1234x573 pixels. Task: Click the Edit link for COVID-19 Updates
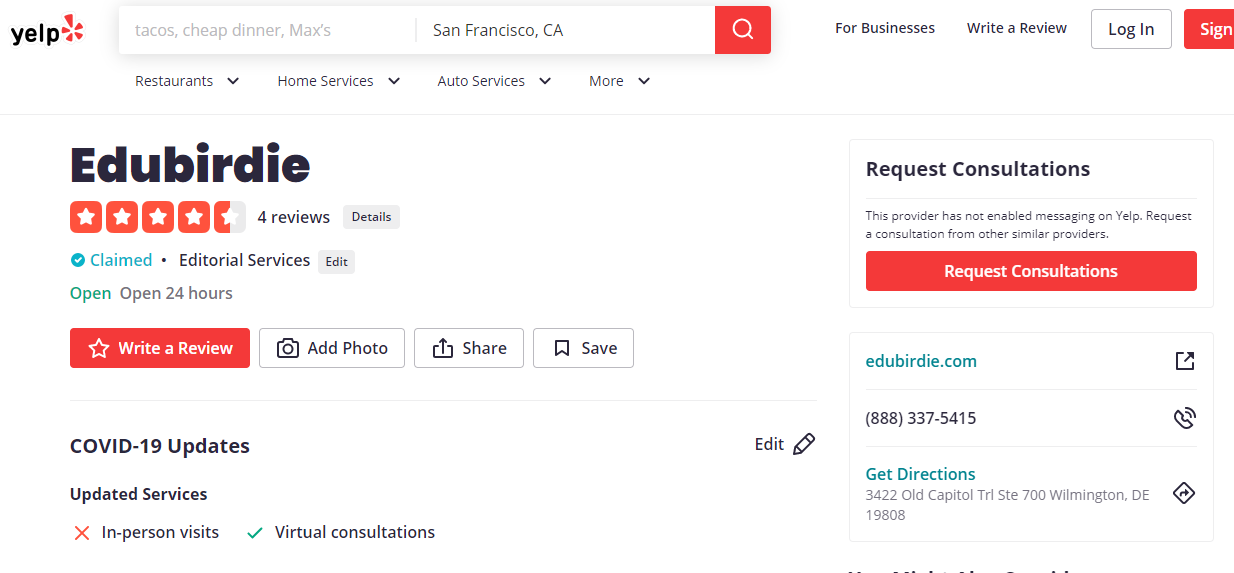(x=769, y=444)
